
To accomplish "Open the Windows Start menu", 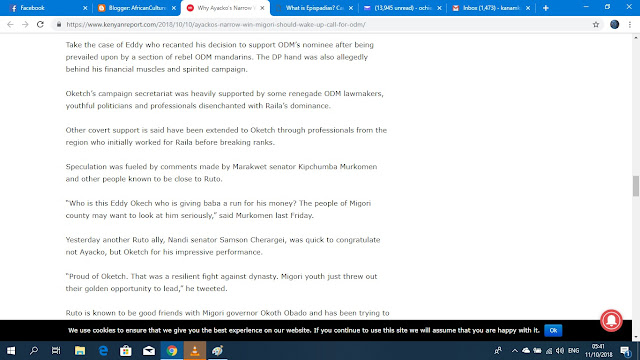I will coord(11,351).
